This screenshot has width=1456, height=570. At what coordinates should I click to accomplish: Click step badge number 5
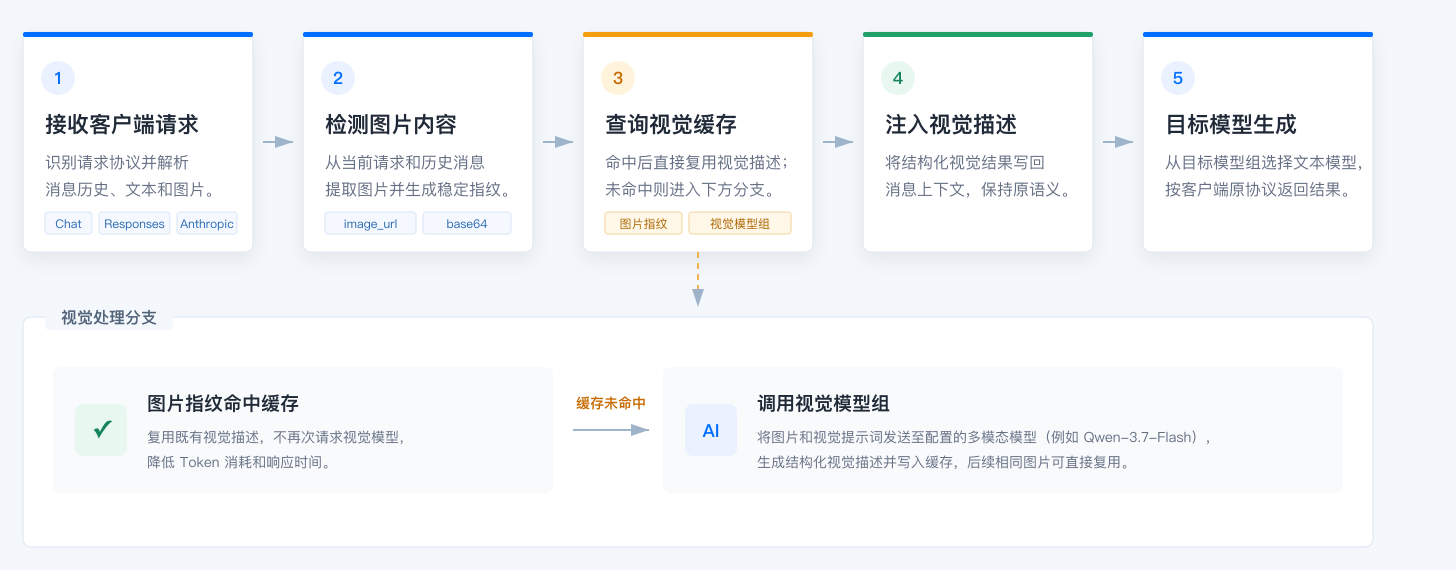(x=1178, y=78)
